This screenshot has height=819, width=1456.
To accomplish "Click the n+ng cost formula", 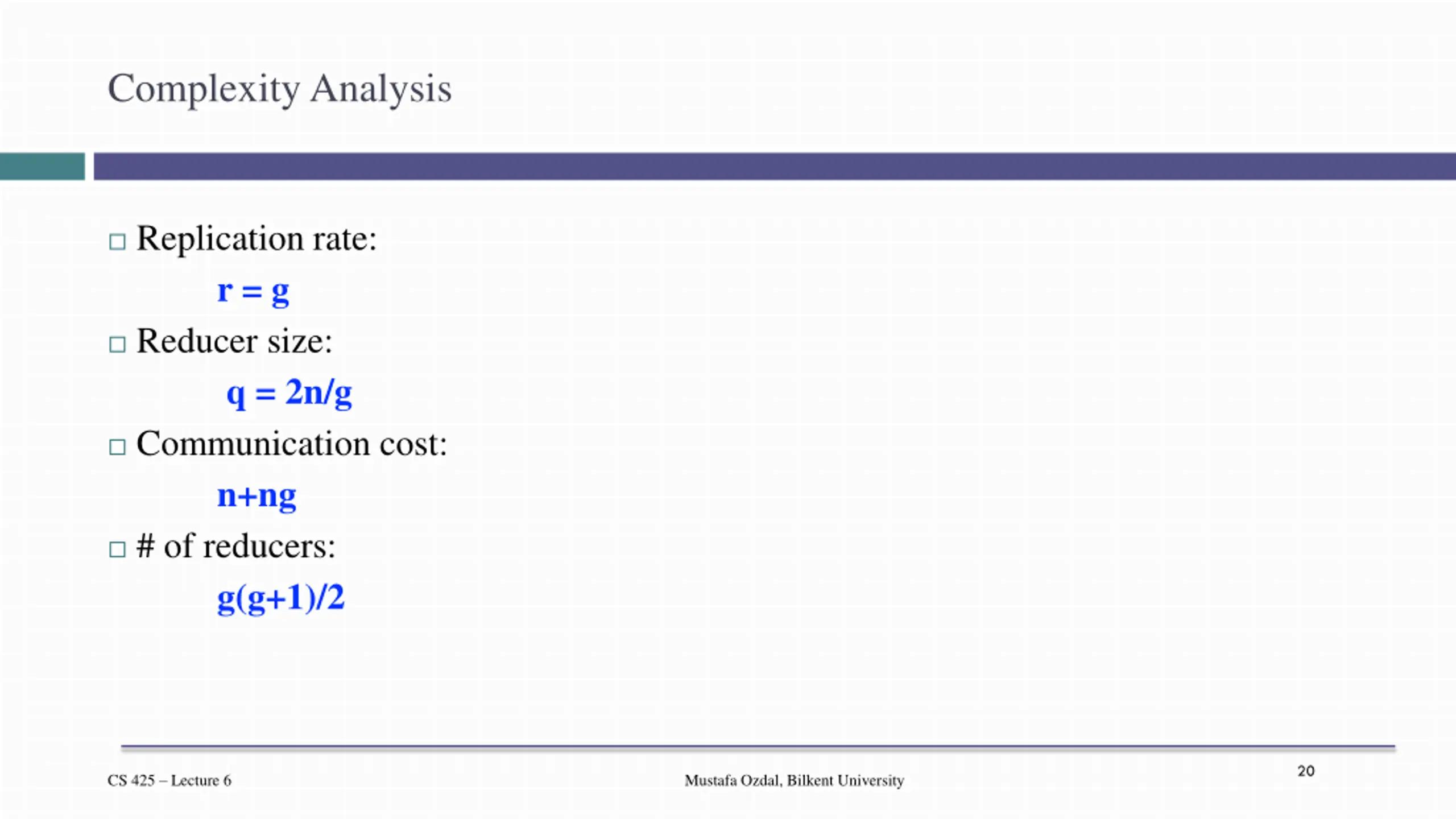I will click(x=257, y=496).
